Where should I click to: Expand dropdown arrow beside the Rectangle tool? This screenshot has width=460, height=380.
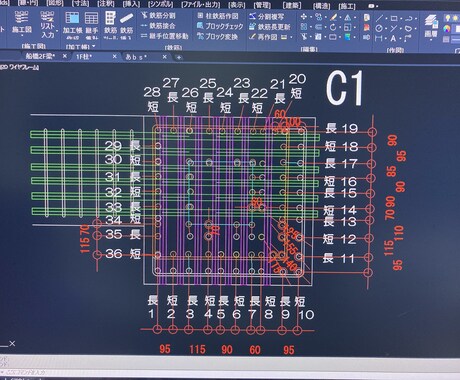[x=401, y=19]
